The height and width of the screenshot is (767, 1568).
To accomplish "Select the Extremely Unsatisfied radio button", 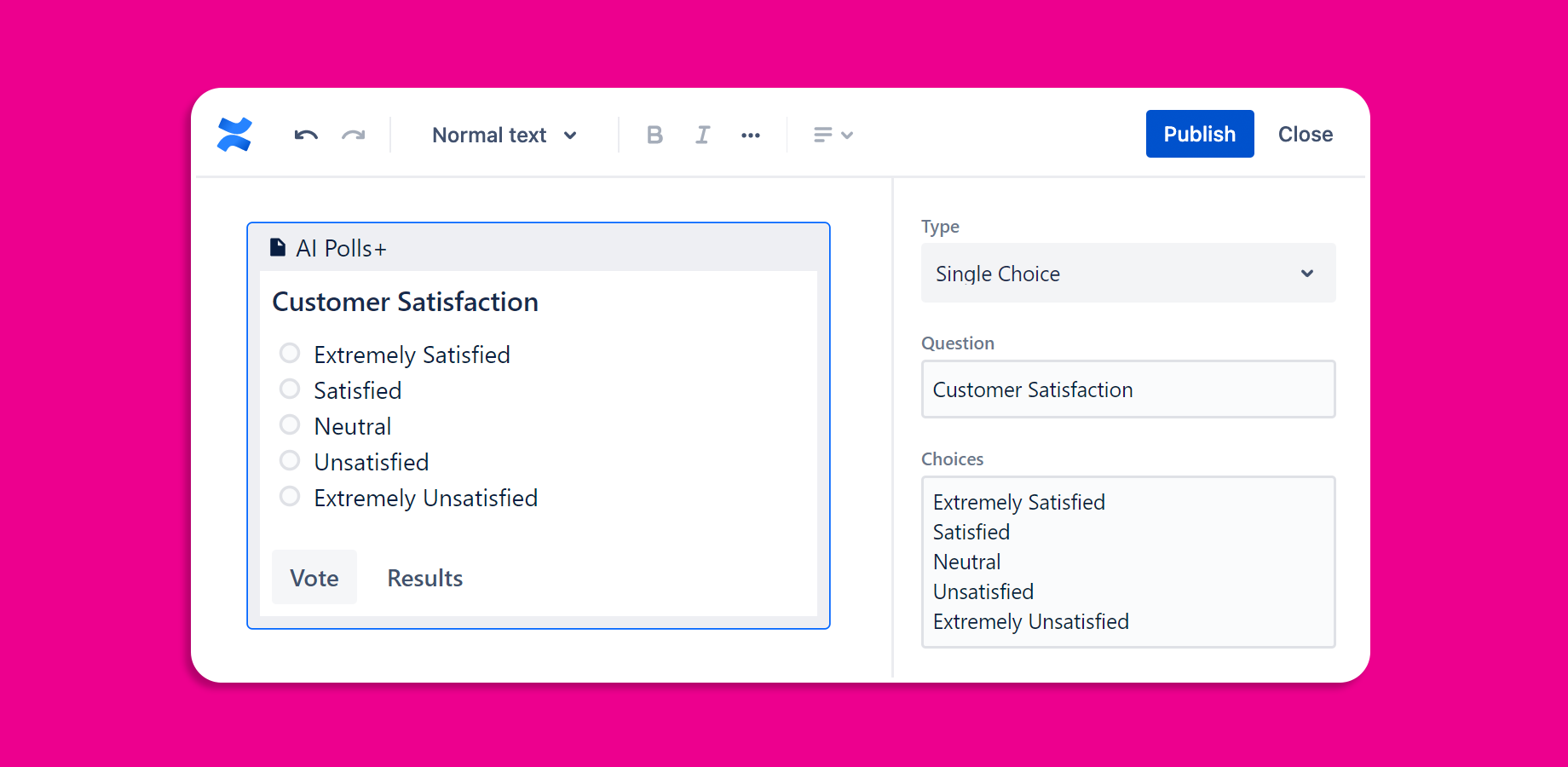I will [x=290, y=496].
